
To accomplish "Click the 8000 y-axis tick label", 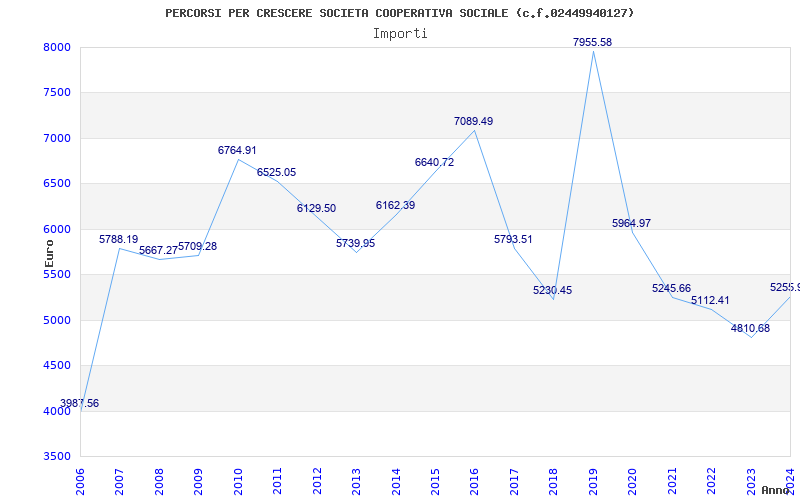I will pos(56,47).
